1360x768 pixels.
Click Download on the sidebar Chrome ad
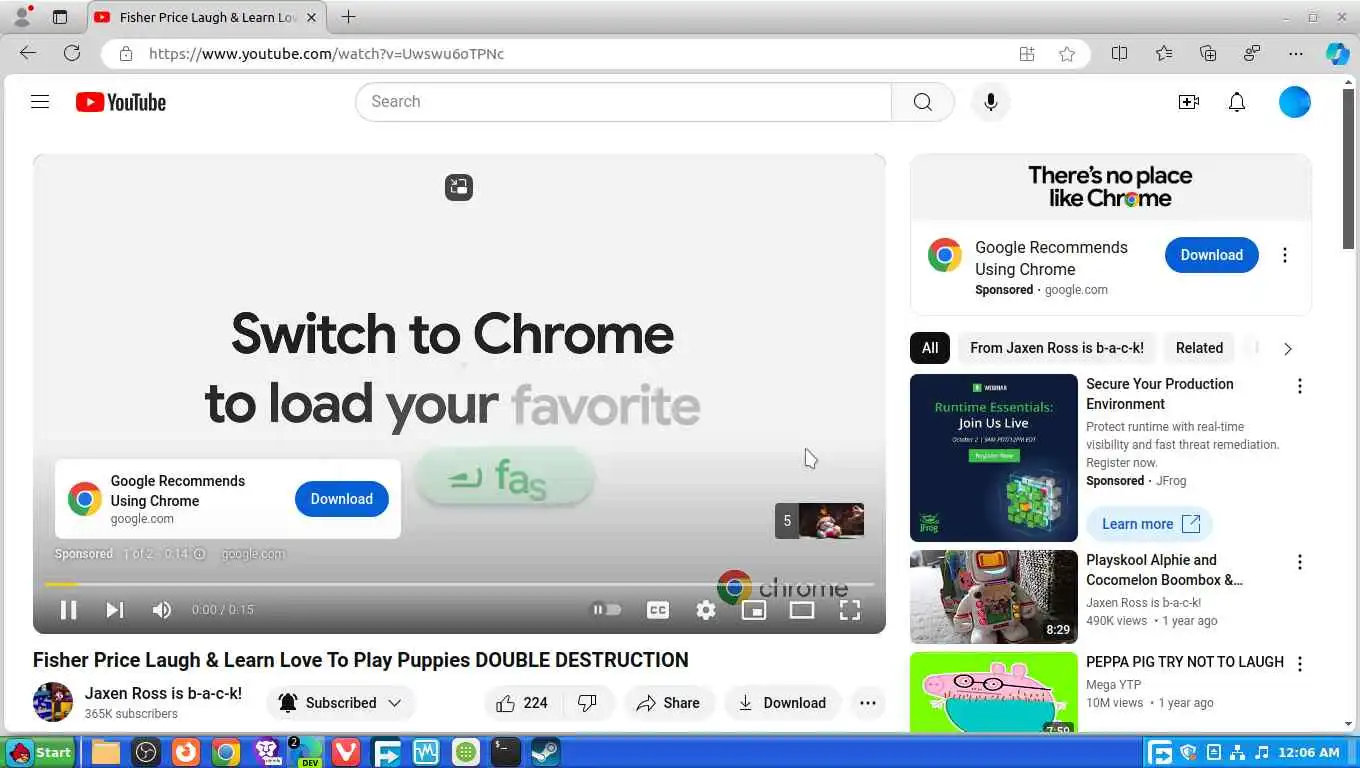pyautogui.click(x=1211, y=255)
